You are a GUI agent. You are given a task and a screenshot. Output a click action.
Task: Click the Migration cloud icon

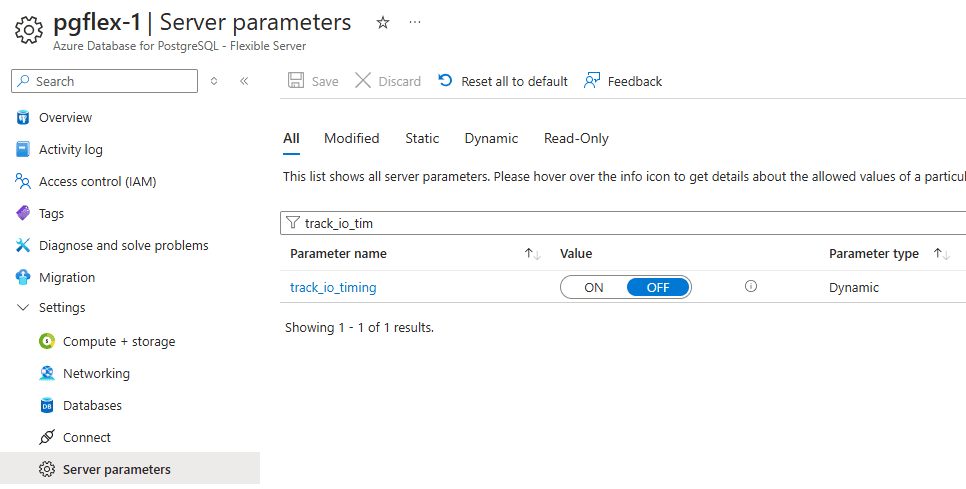pos(23,278)
